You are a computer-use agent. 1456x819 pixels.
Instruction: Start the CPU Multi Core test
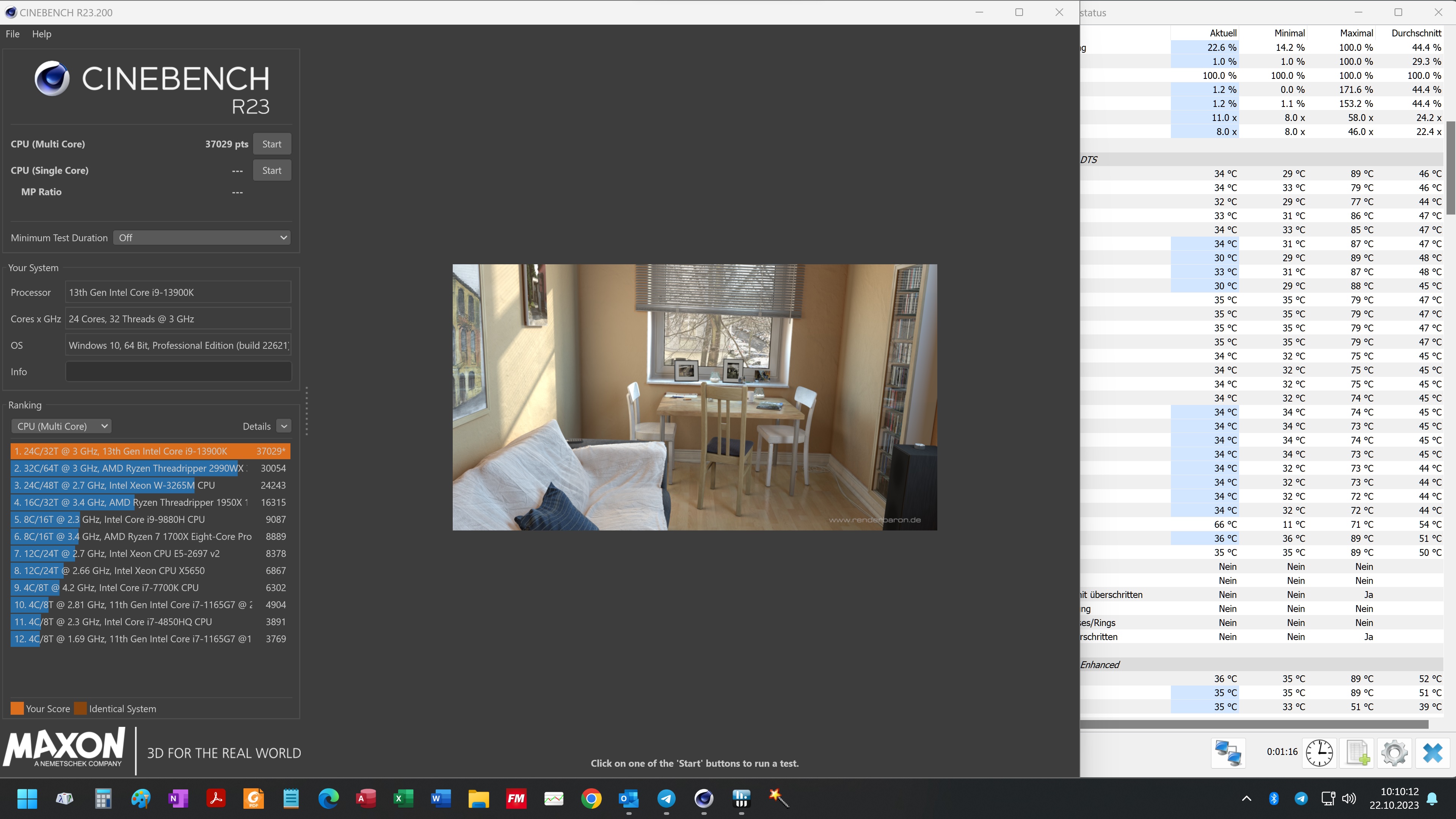click(271, 144)
